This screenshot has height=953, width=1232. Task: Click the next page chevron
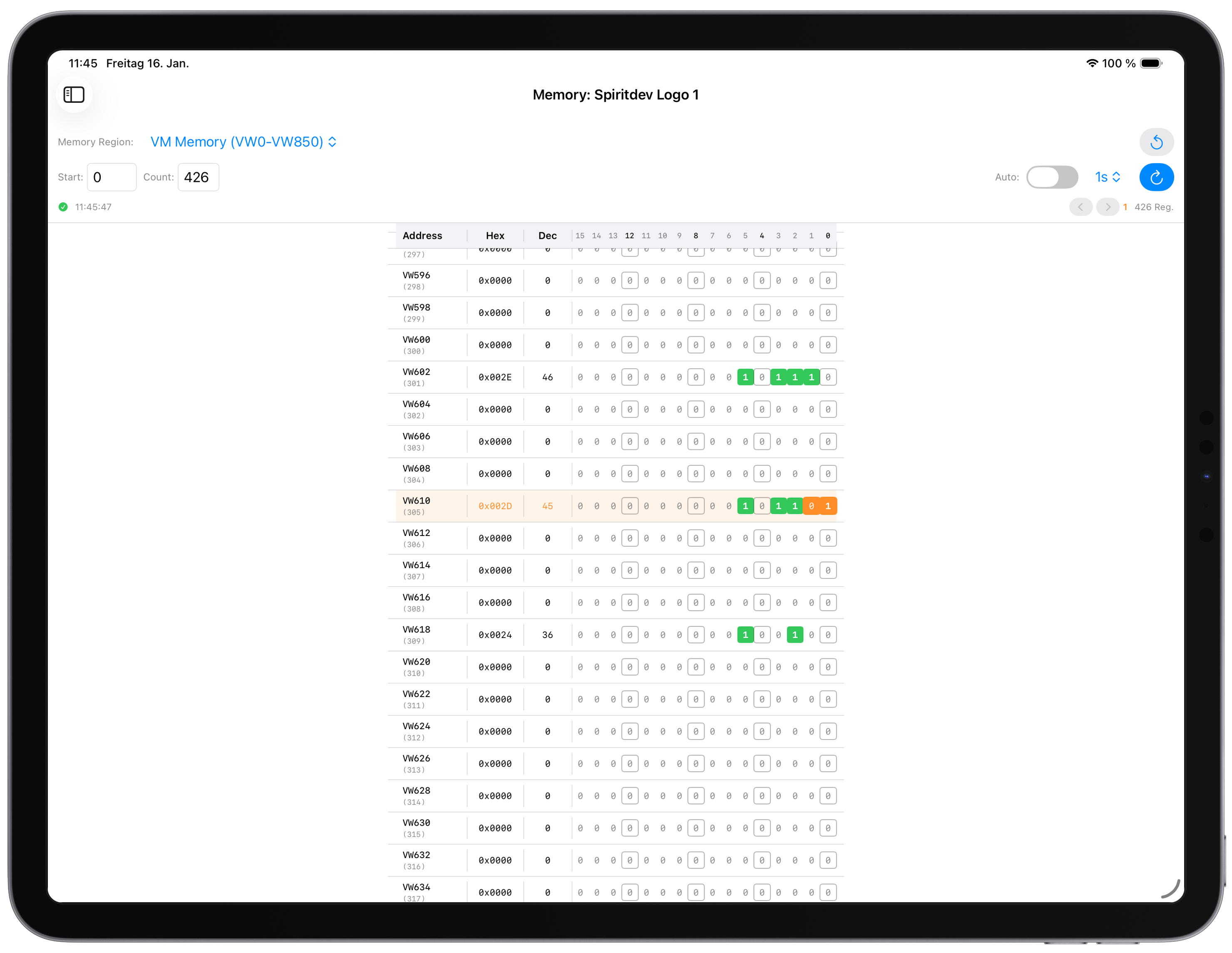click(x=1107, y=207)
